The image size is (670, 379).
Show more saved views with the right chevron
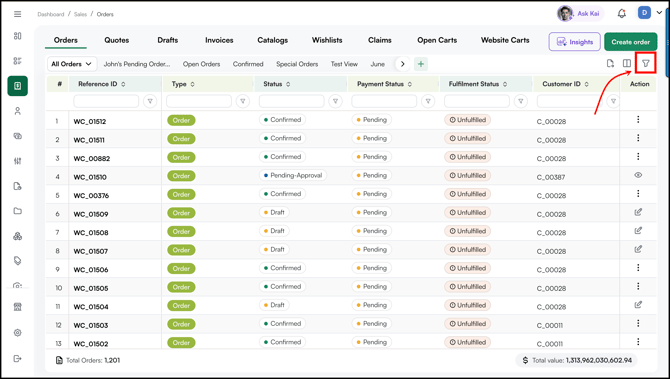(x=402, y=64)
